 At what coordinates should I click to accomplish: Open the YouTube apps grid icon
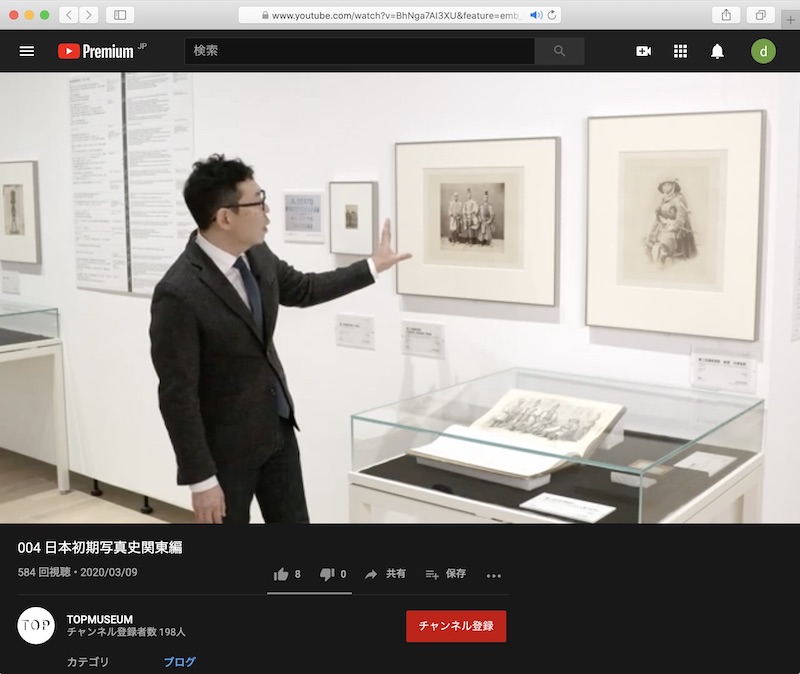point(680,50)
